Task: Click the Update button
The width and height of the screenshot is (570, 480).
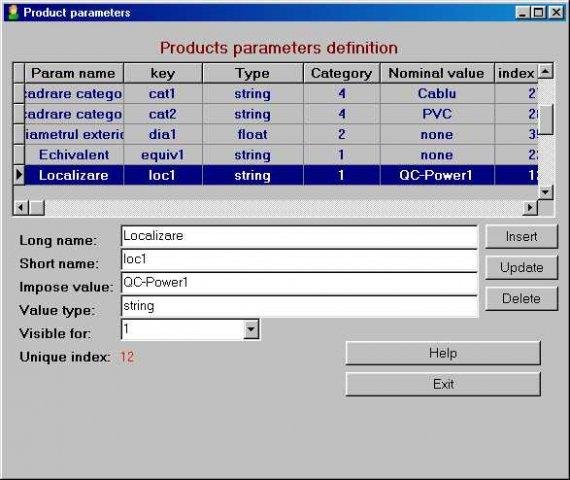Action: coord(521,267)
